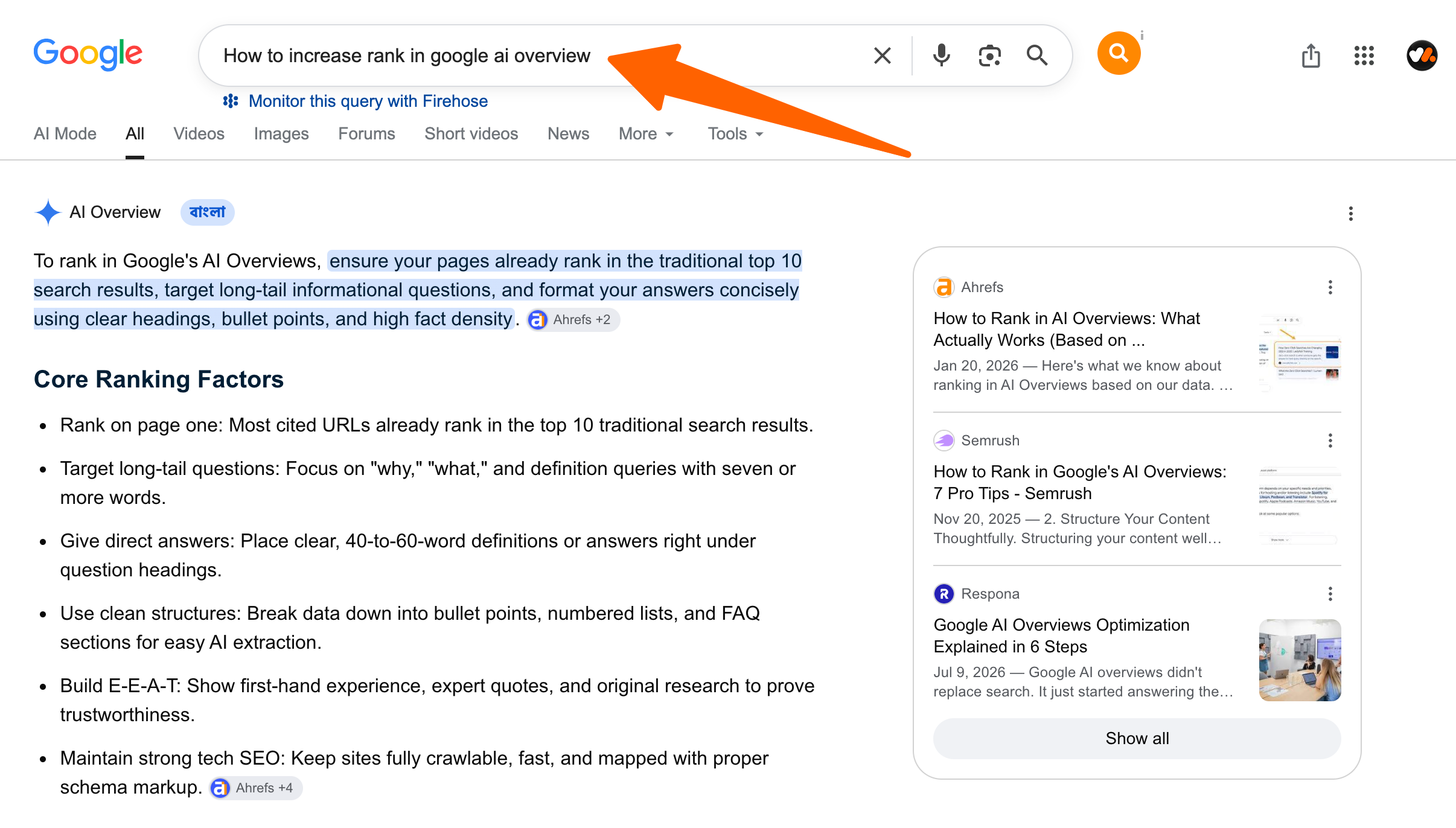Viewport: 1456px width, 828px height.
Task: Open three-dot menu for the Respona card
Action: [x=1330, y=594]
